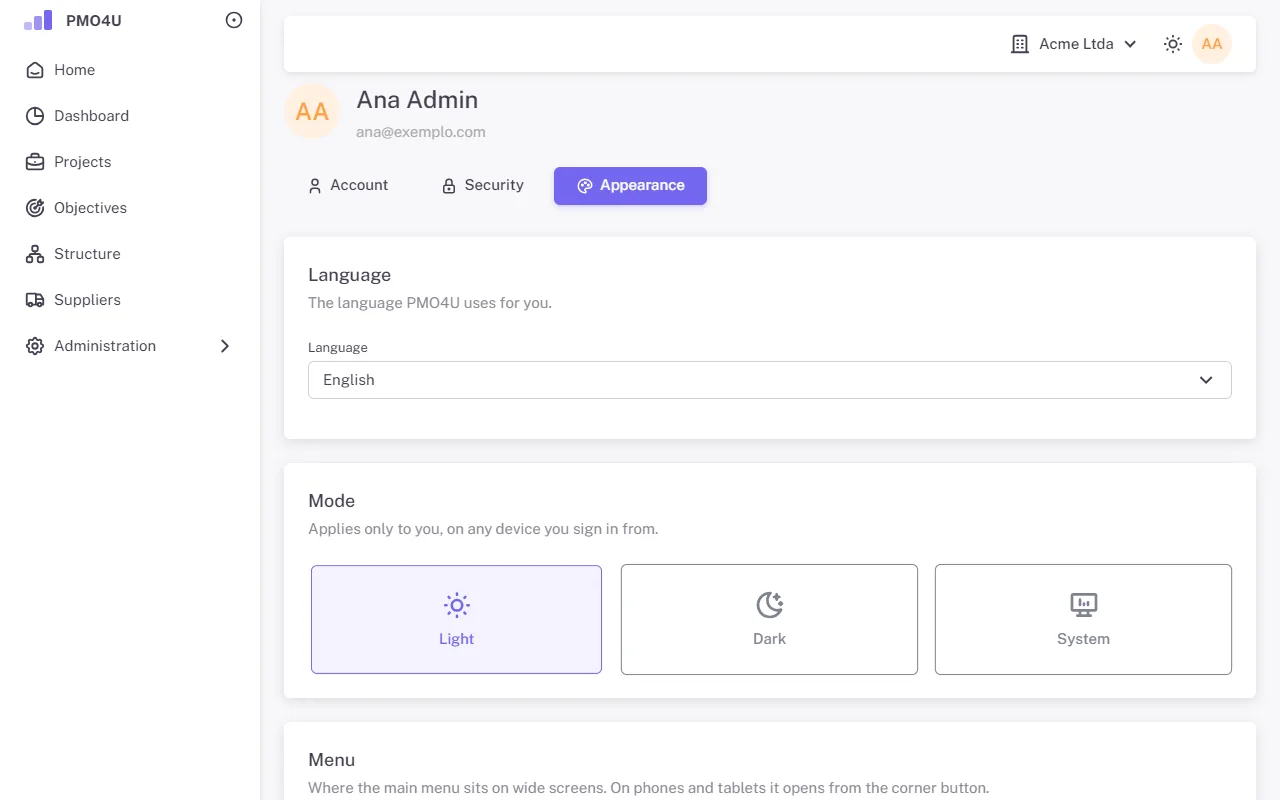Image resolution: width=1280 pixels, height=800 pixels.
Task: Open user menu via top bar AA avatar
Action: pyautogui.click(x=1212, y=44)
